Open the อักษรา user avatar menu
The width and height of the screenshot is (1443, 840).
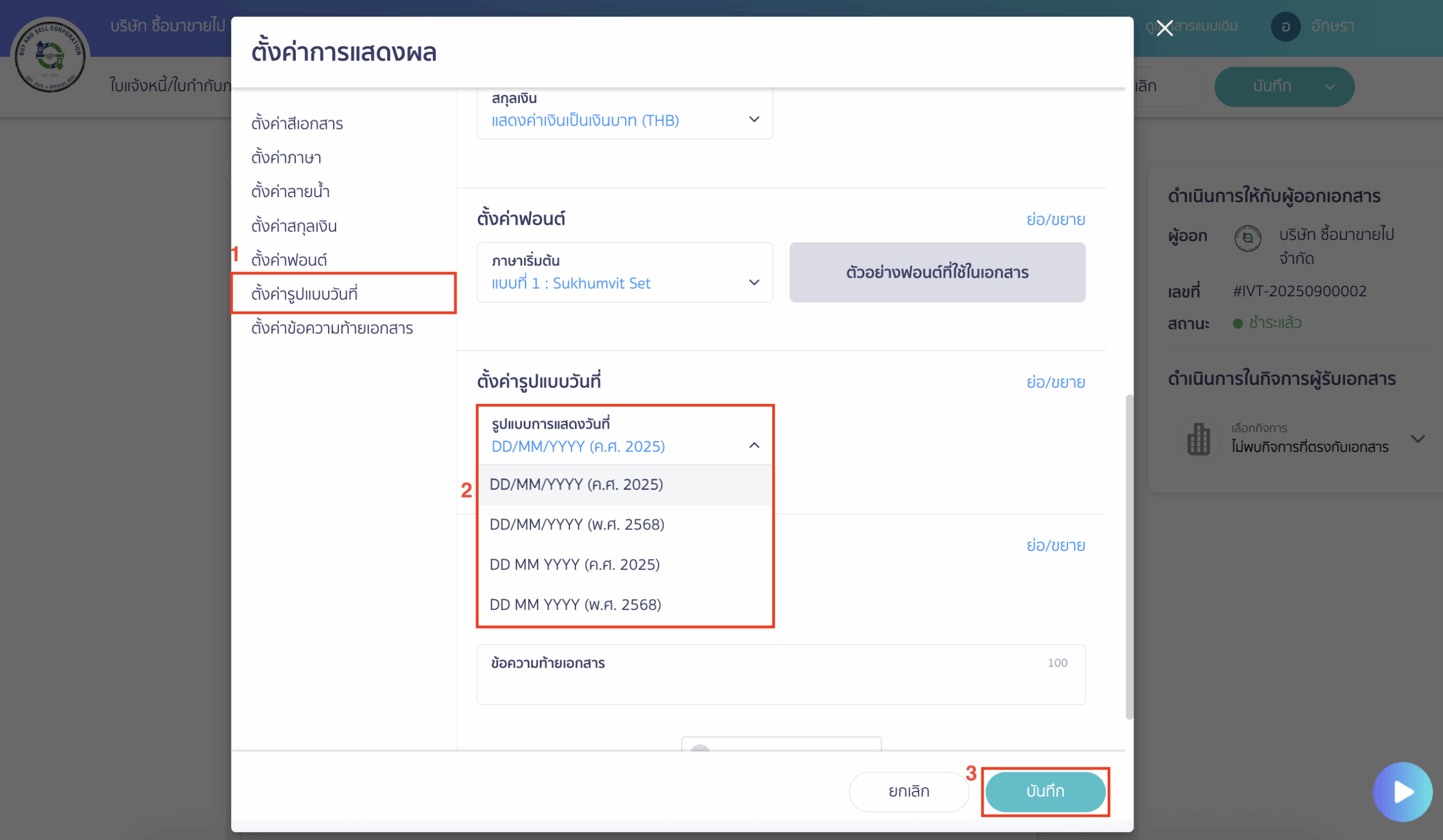tap(1286, 26)
